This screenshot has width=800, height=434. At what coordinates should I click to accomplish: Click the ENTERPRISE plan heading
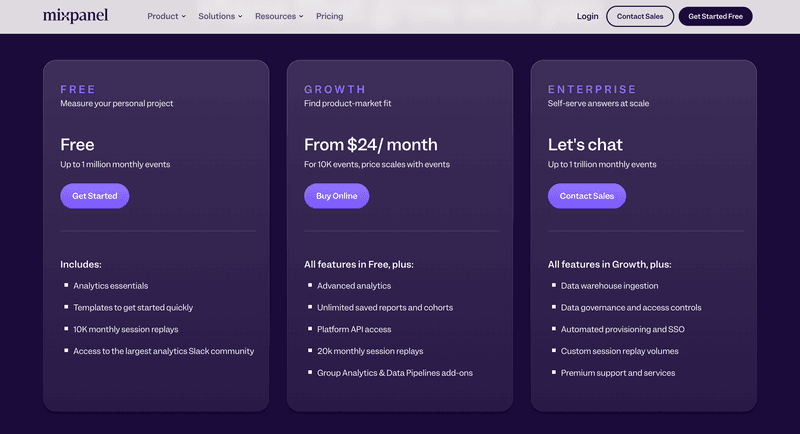pyautogui.click(x=591, y=89)
